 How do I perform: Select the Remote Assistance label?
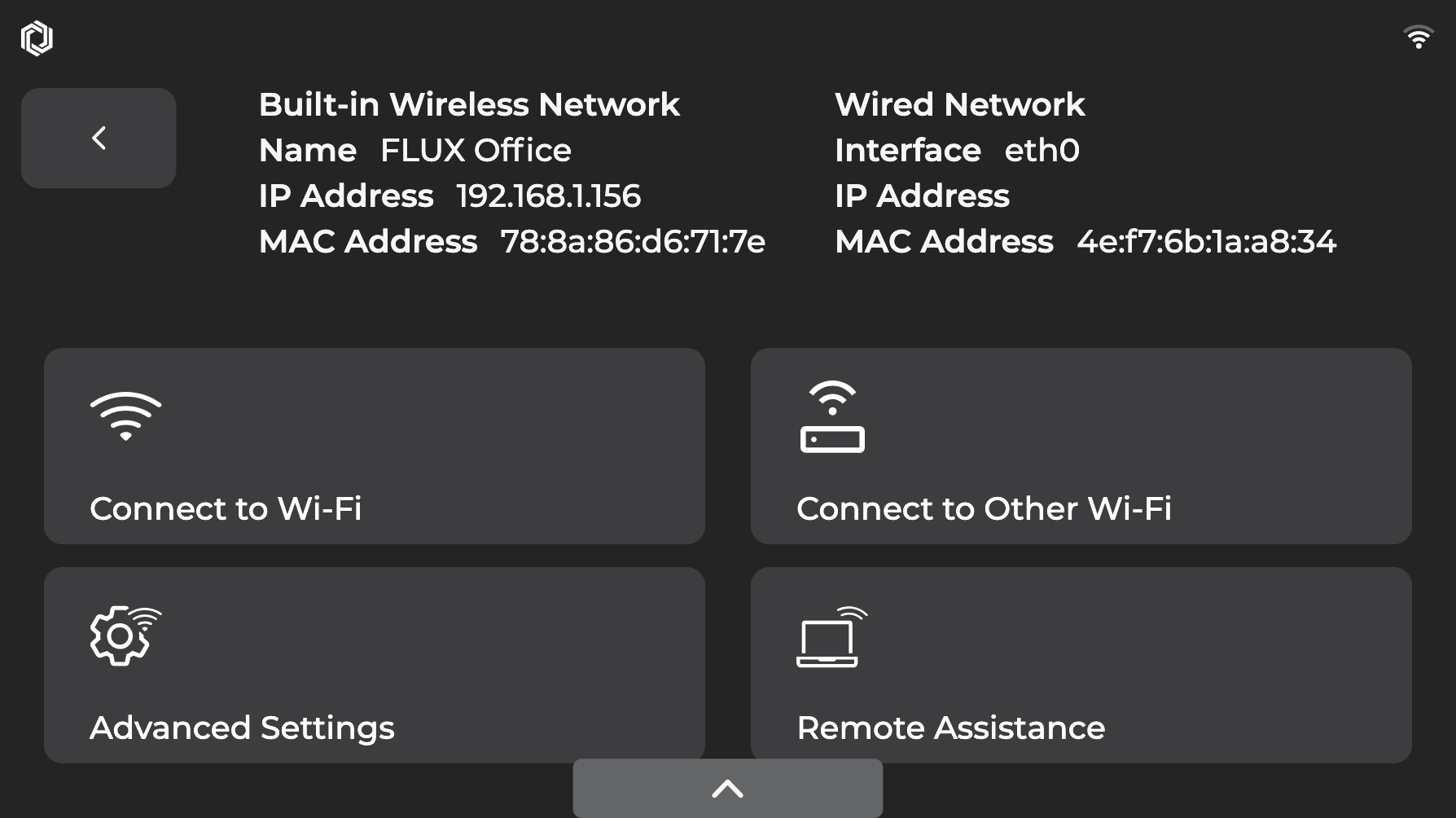click(x=950, y=728)
